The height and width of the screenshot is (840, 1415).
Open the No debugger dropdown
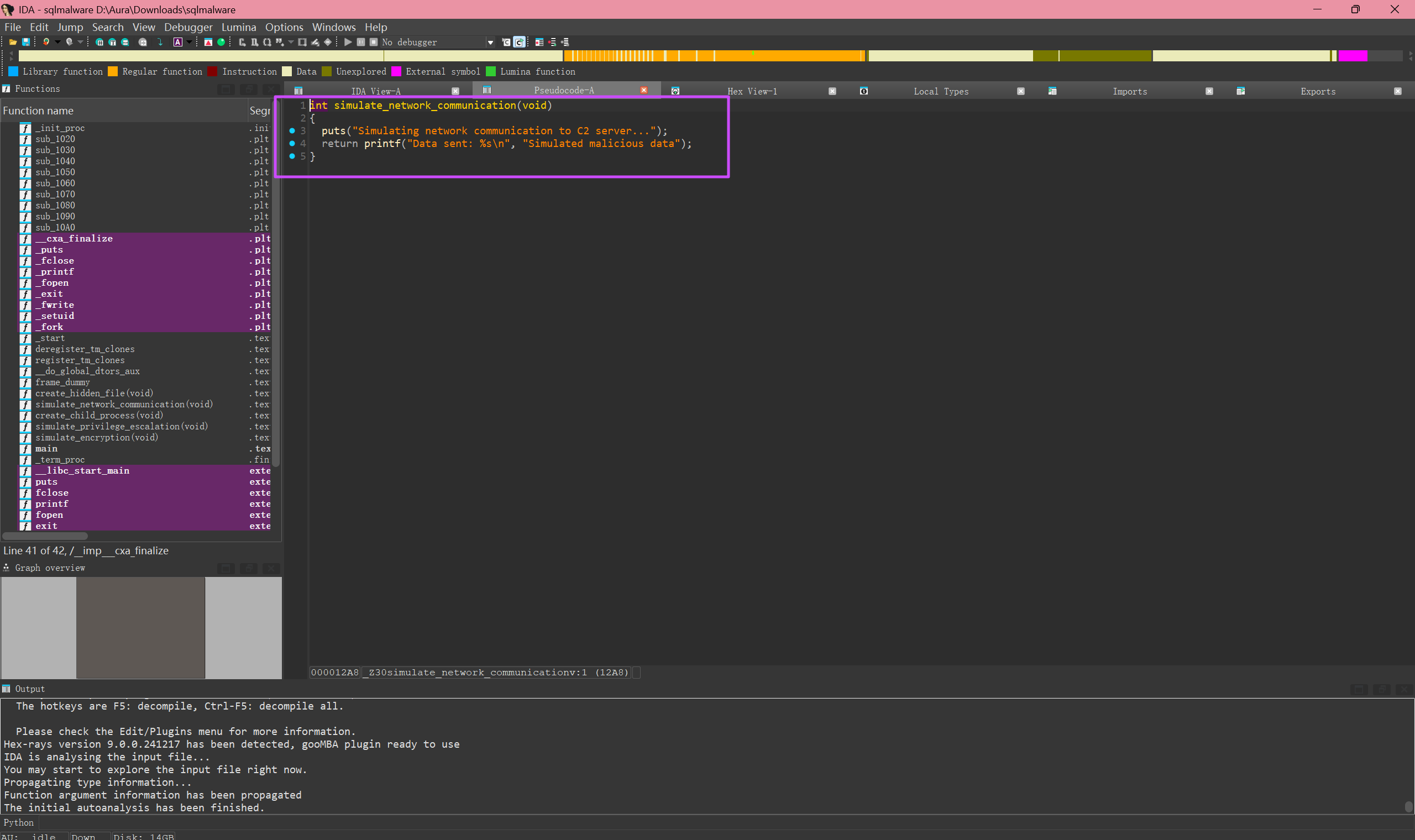coord(490,42)
